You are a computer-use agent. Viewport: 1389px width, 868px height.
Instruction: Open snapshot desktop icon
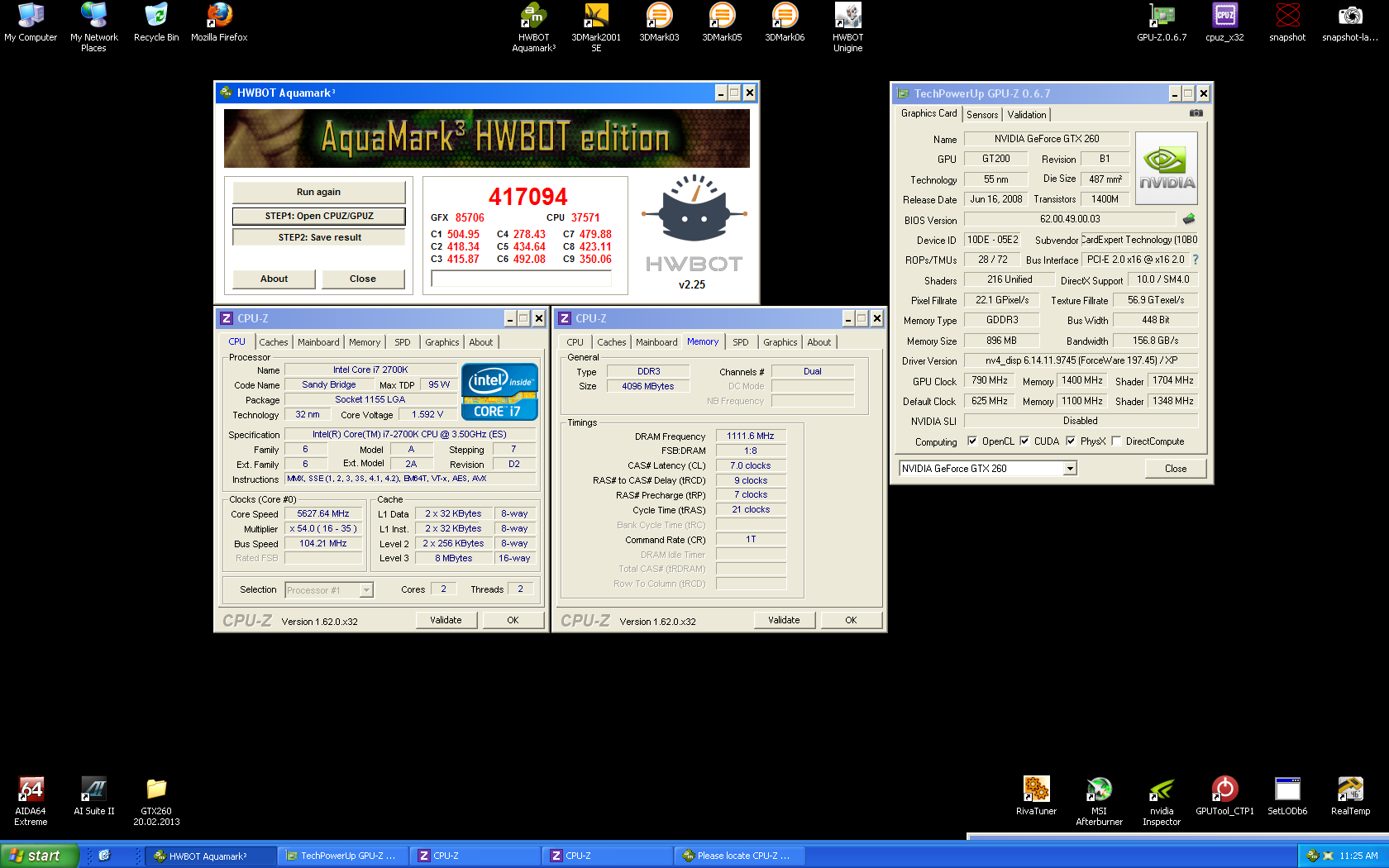tap(1287, 22)
